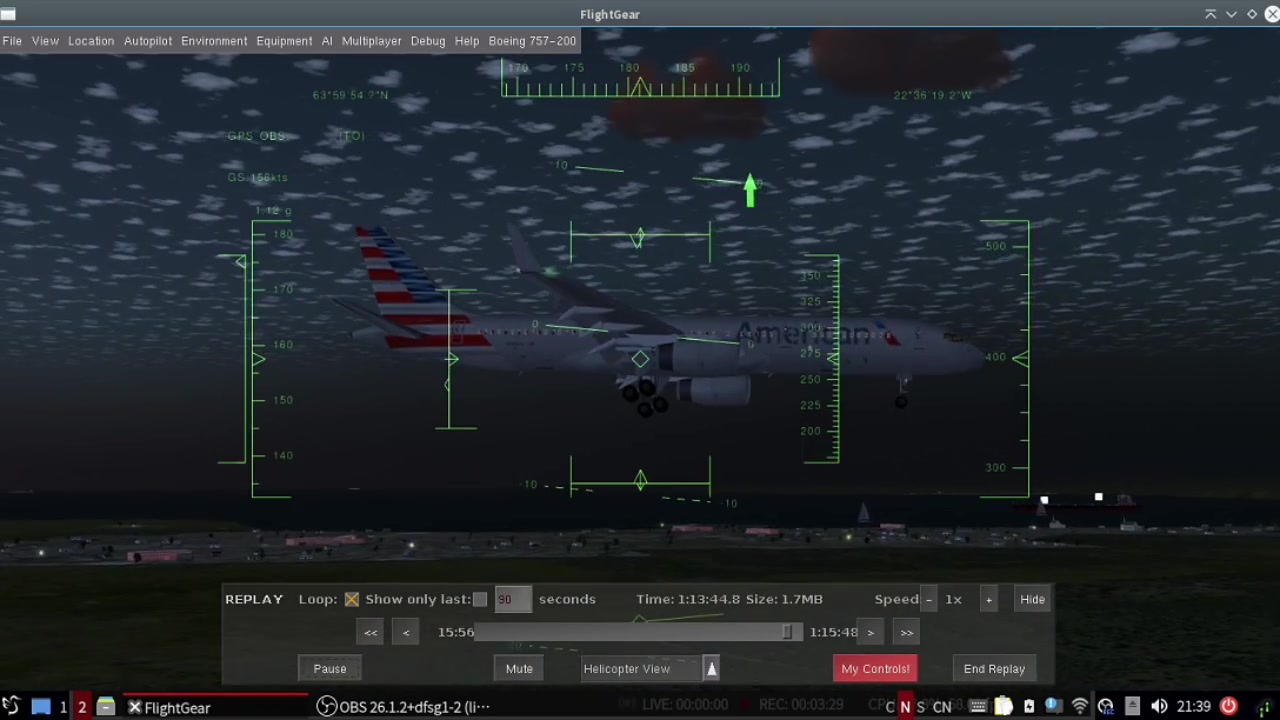1280x720 pixels.
Task: Click the volume speaker icon in system tray
Action: pos(1160,707)
